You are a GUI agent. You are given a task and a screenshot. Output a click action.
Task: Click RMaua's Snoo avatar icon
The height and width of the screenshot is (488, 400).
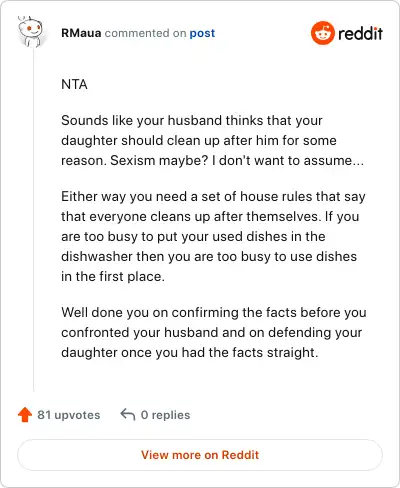click(x=30, y=32)
